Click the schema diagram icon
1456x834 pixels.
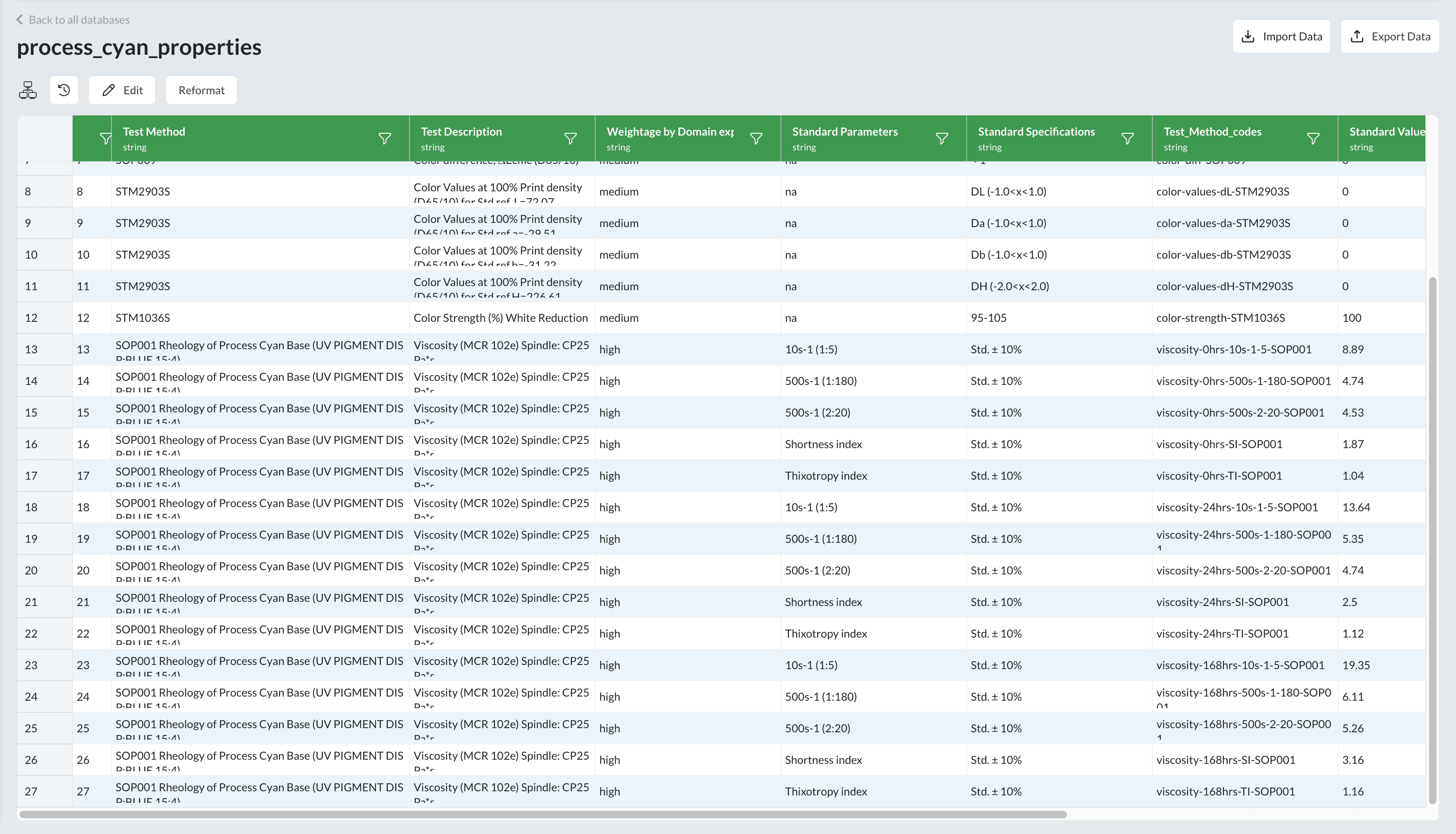[27, 90]
